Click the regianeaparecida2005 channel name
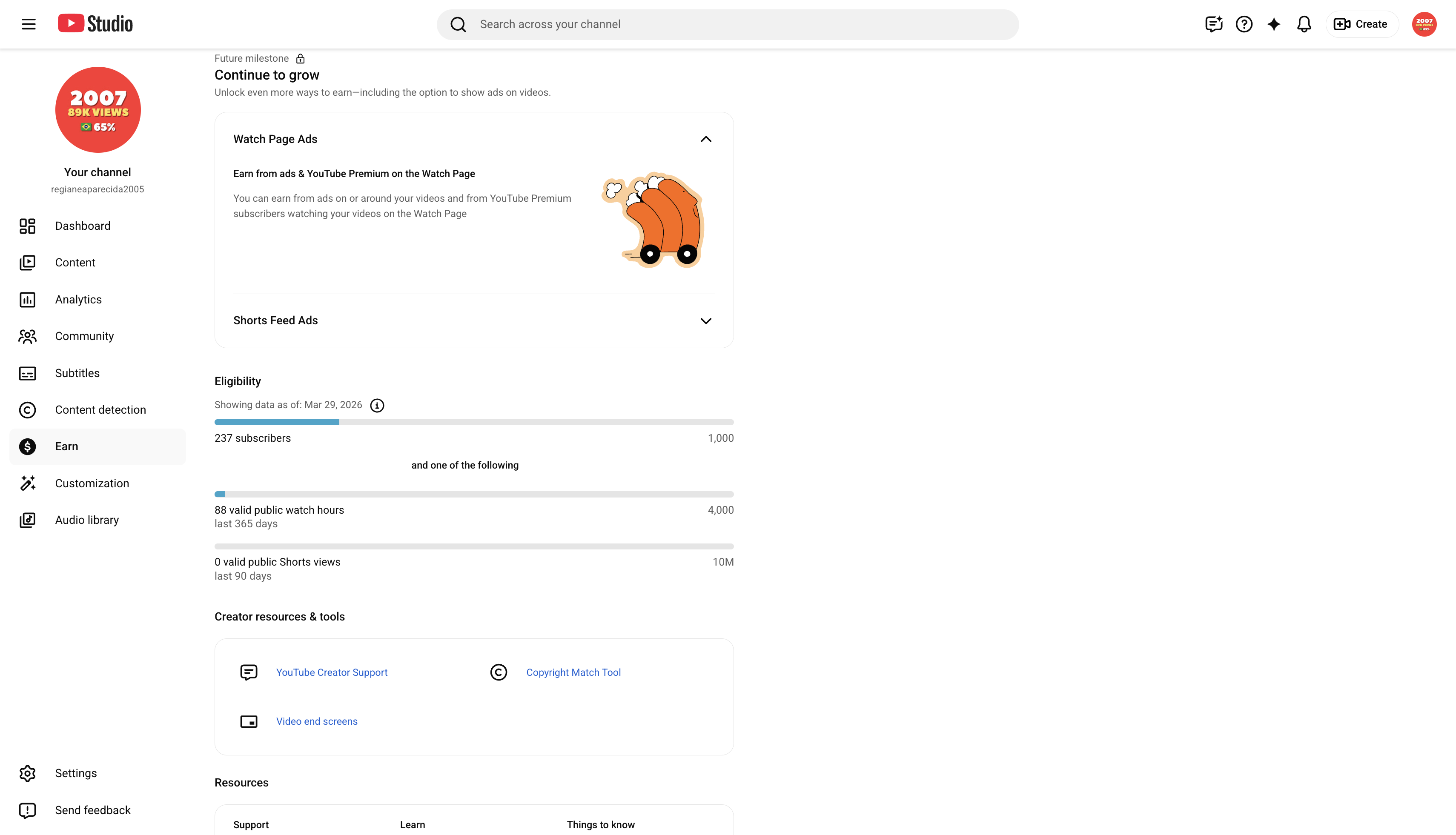Screen dimensions: 1456x835 click(97, 189)
